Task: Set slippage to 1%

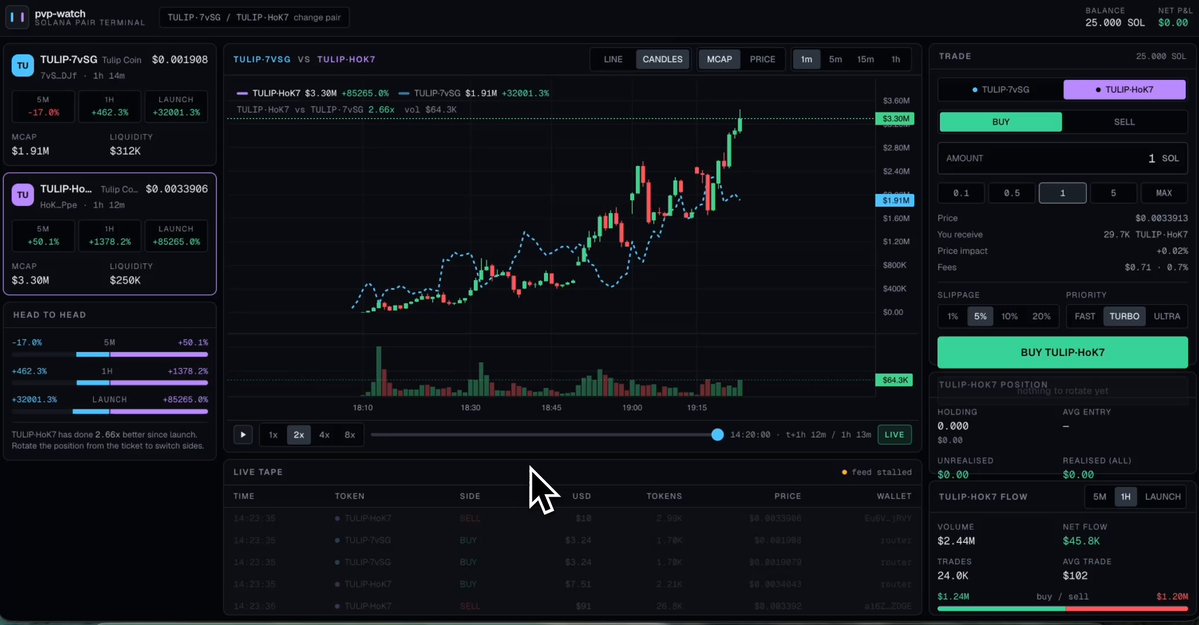Action: coord(953,316)
